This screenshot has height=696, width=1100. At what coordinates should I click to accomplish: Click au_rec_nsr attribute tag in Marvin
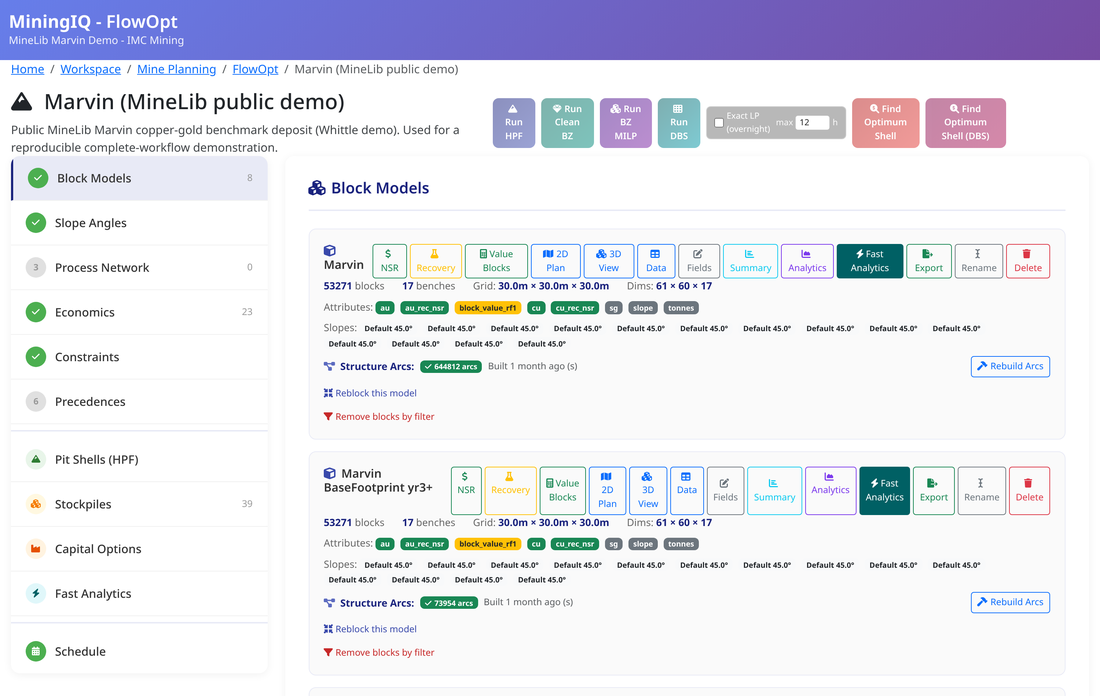pyautogui.click(x=424, y=308)
